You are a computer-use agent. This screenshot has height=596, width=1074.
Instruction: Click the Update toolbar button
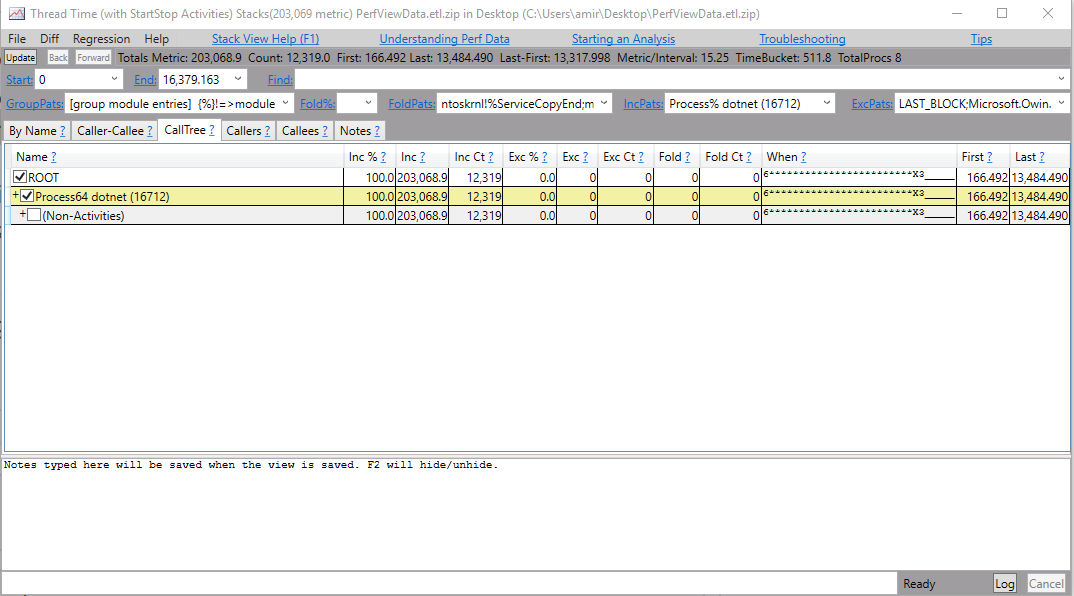click(x=20, y=57)
